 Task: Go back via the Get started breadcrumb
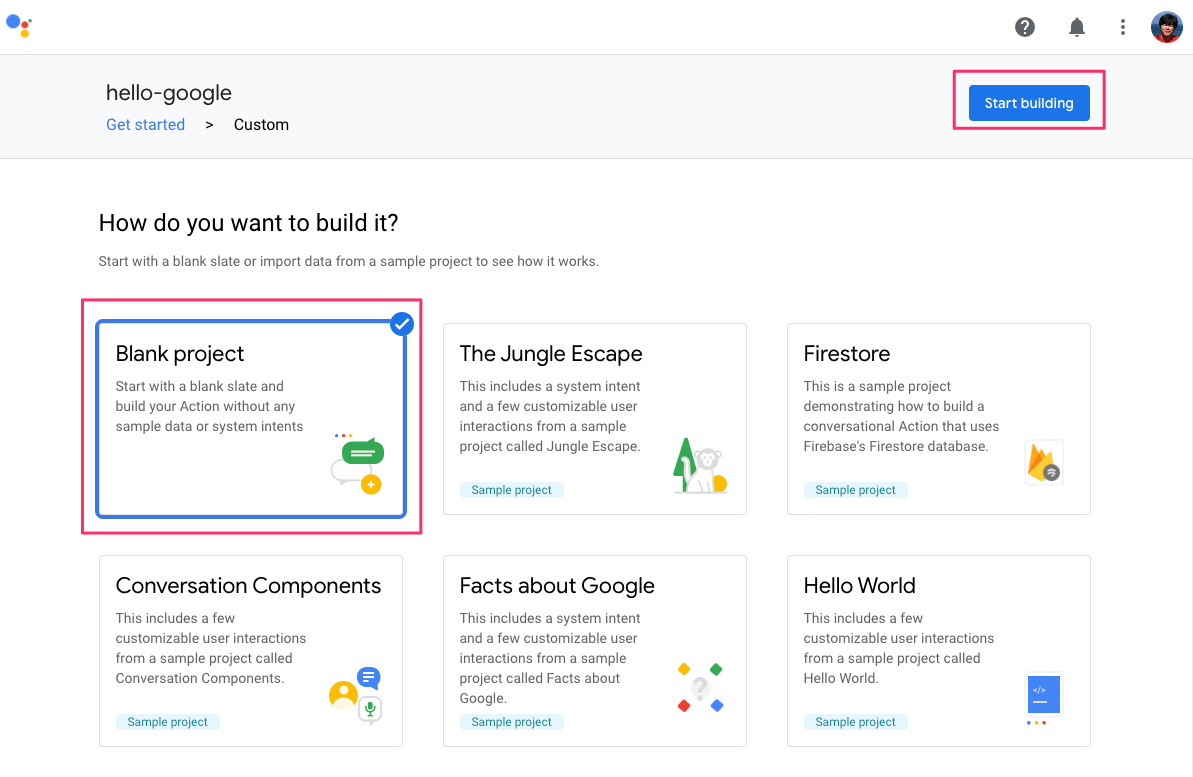[x=145, y=125]
